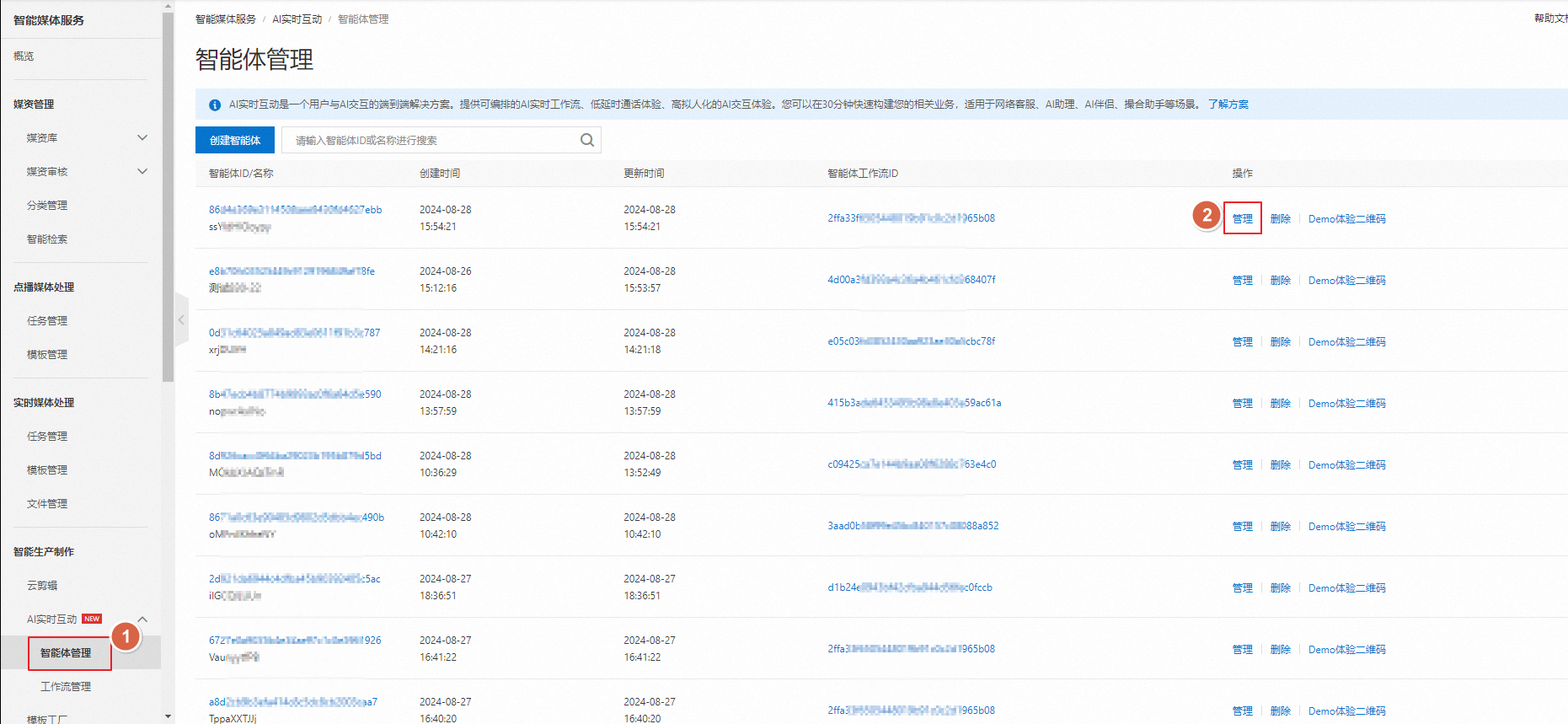This screenshot has width=1568, height=724.
Task: Open workflow ID link ending in 68407f
Action: click(912, 279)
